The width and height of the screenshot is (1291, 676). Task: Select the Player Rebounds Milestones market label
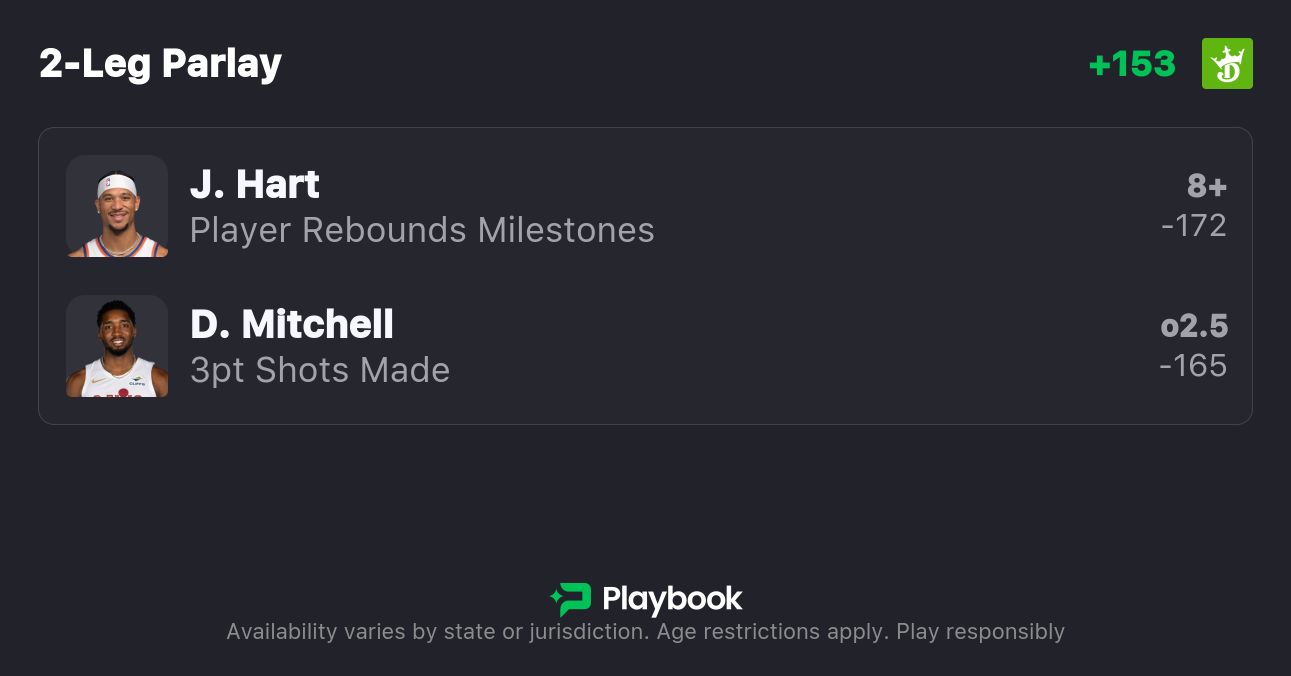pyautogui.click(x=422, y=230)
